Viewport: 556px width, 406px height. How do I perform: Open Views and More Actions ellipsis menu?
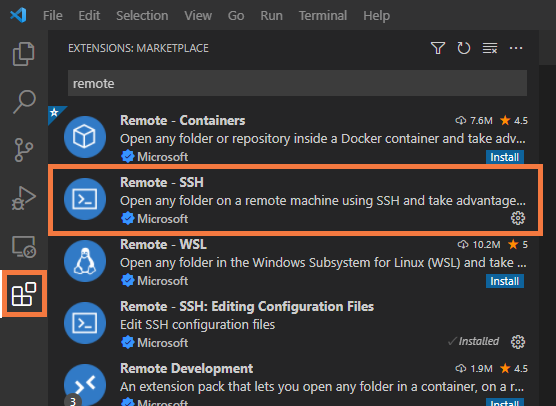point(516,48)
